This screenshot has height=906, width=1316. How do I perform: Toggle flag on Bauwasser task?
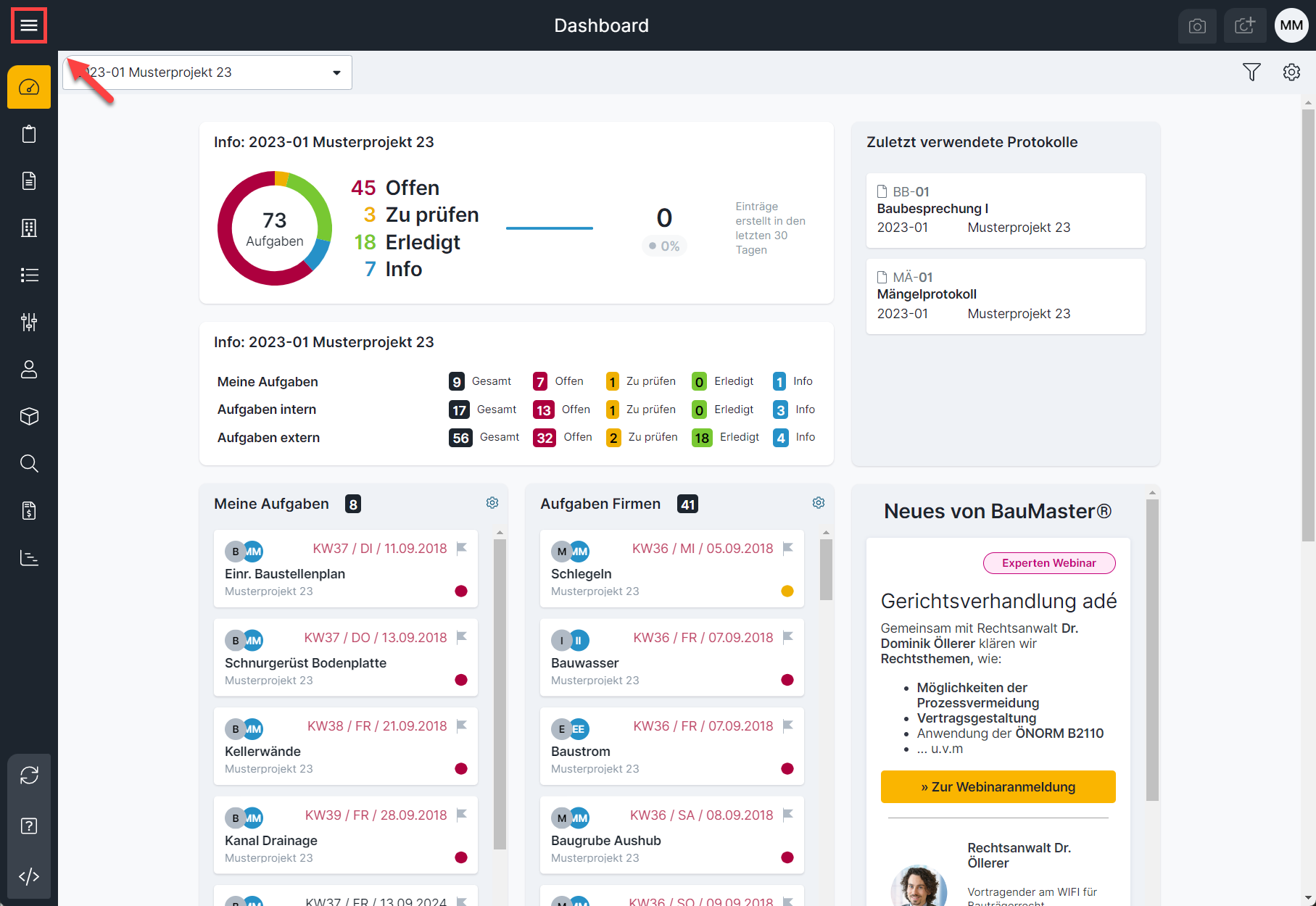[x=788, y=638]
